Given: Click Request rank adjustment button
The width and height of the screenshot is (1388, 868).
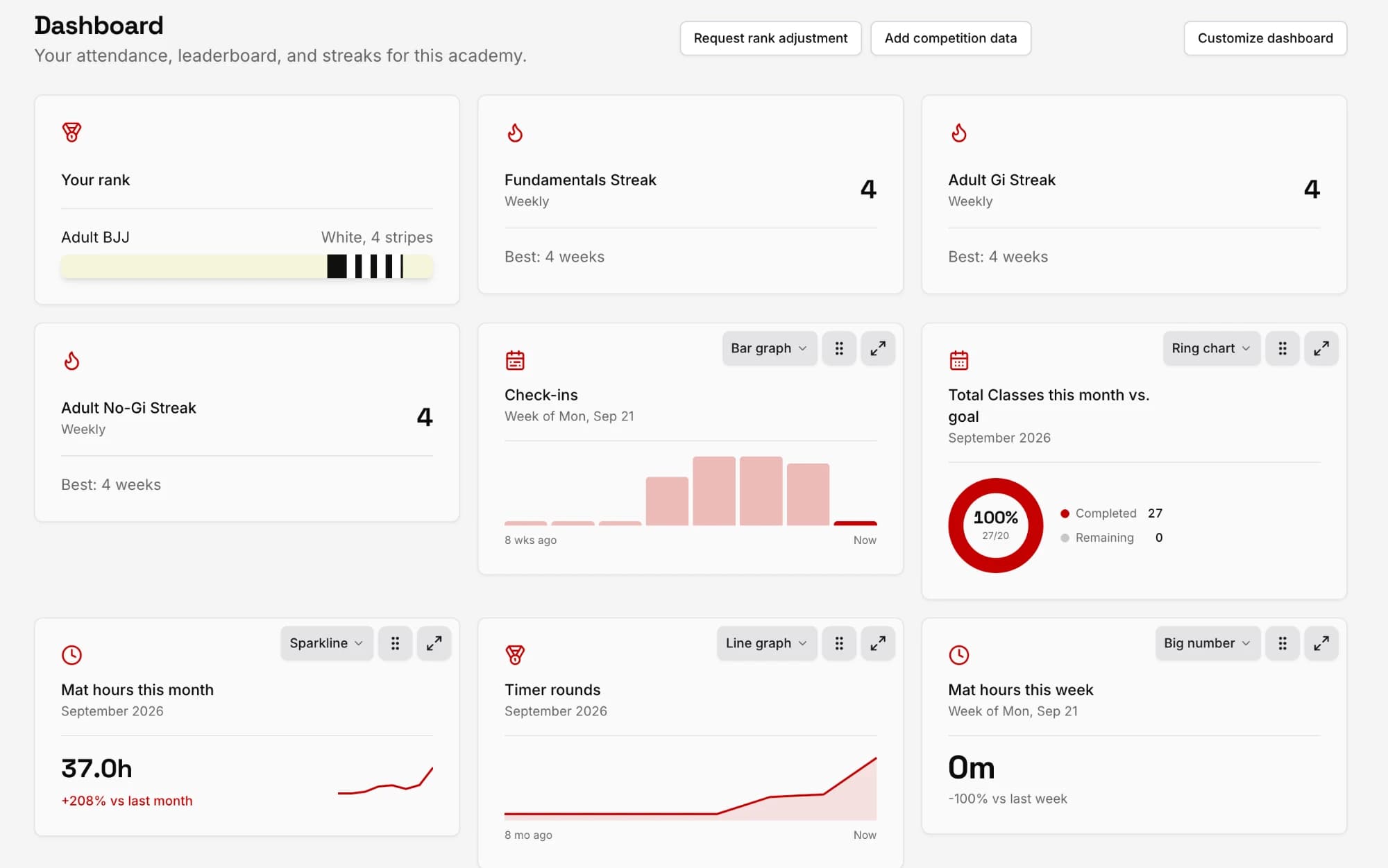Looking at the screenshot, I should 770,38.
